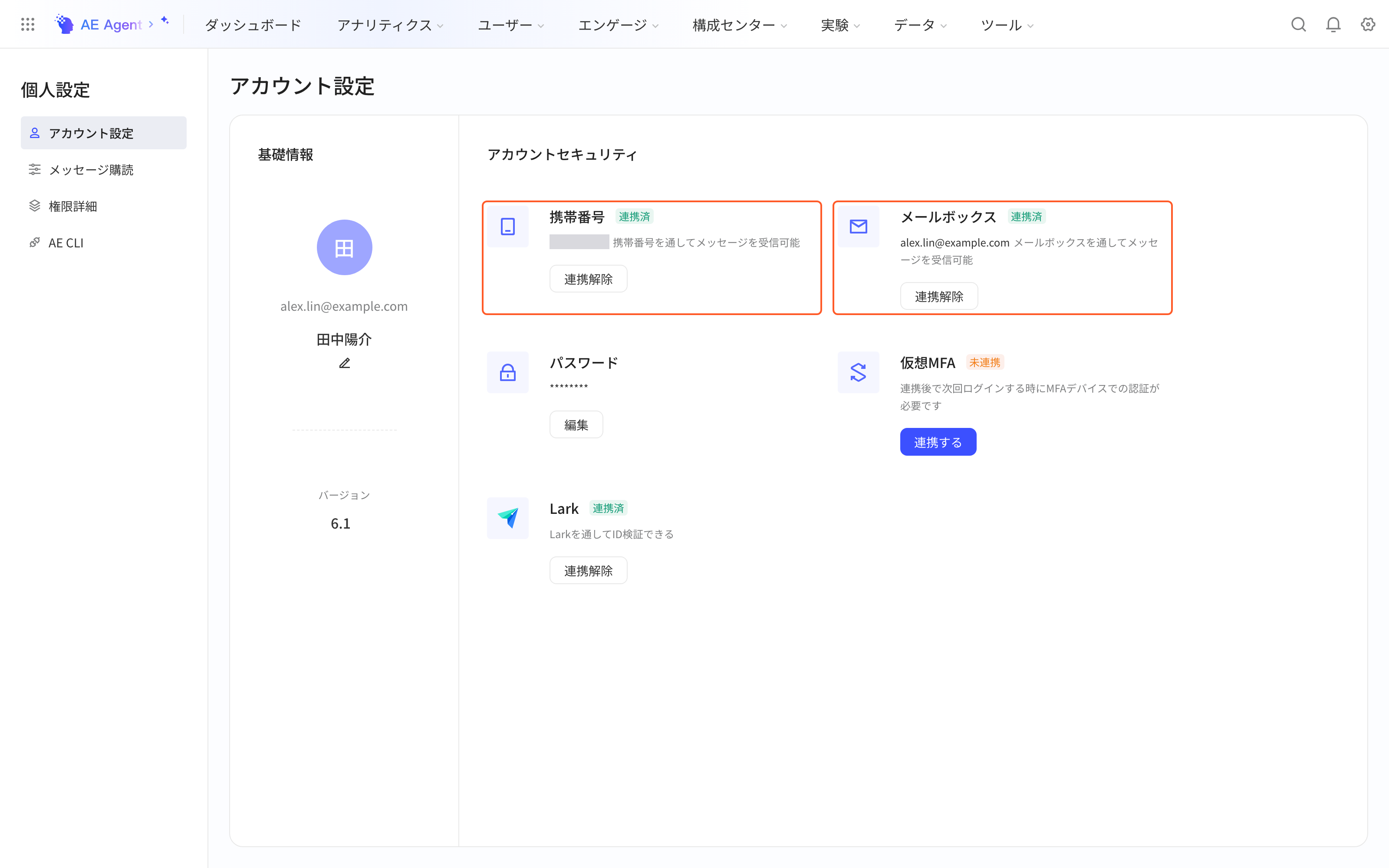Click the AE CLI link icon
Screen dimensions: 1389x868
tap(34, 242)
